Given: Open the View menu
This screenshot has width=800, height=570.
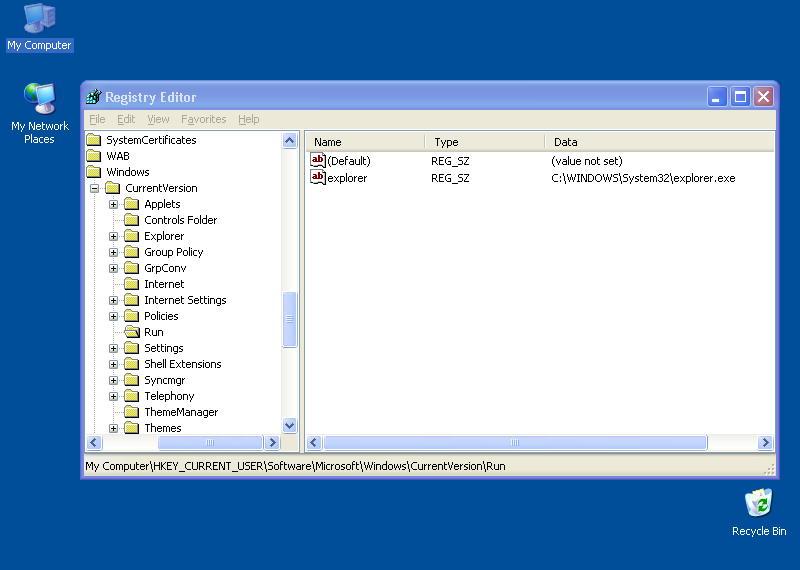Looking at the screenshot, I should 158,119.
